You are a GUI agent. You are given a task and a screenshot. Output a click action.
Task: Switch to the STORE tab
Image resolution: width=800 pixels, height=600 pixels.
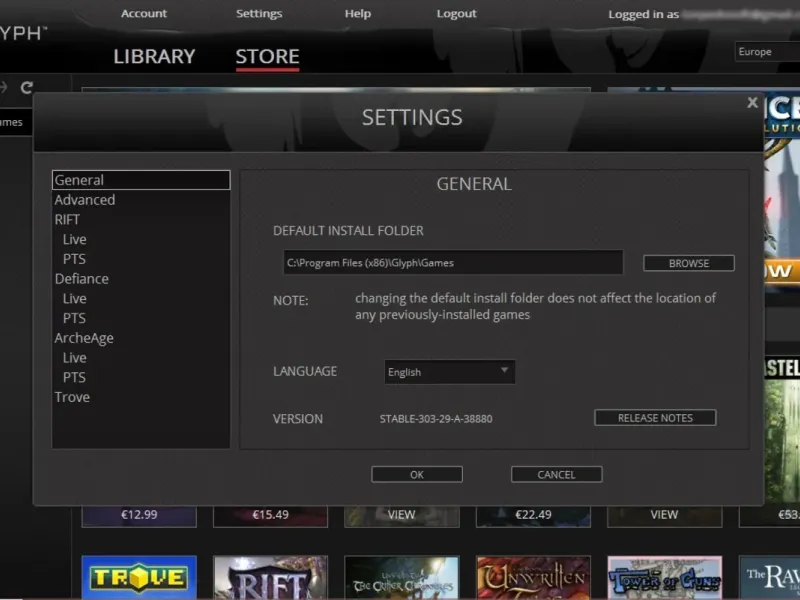point(267,56)
